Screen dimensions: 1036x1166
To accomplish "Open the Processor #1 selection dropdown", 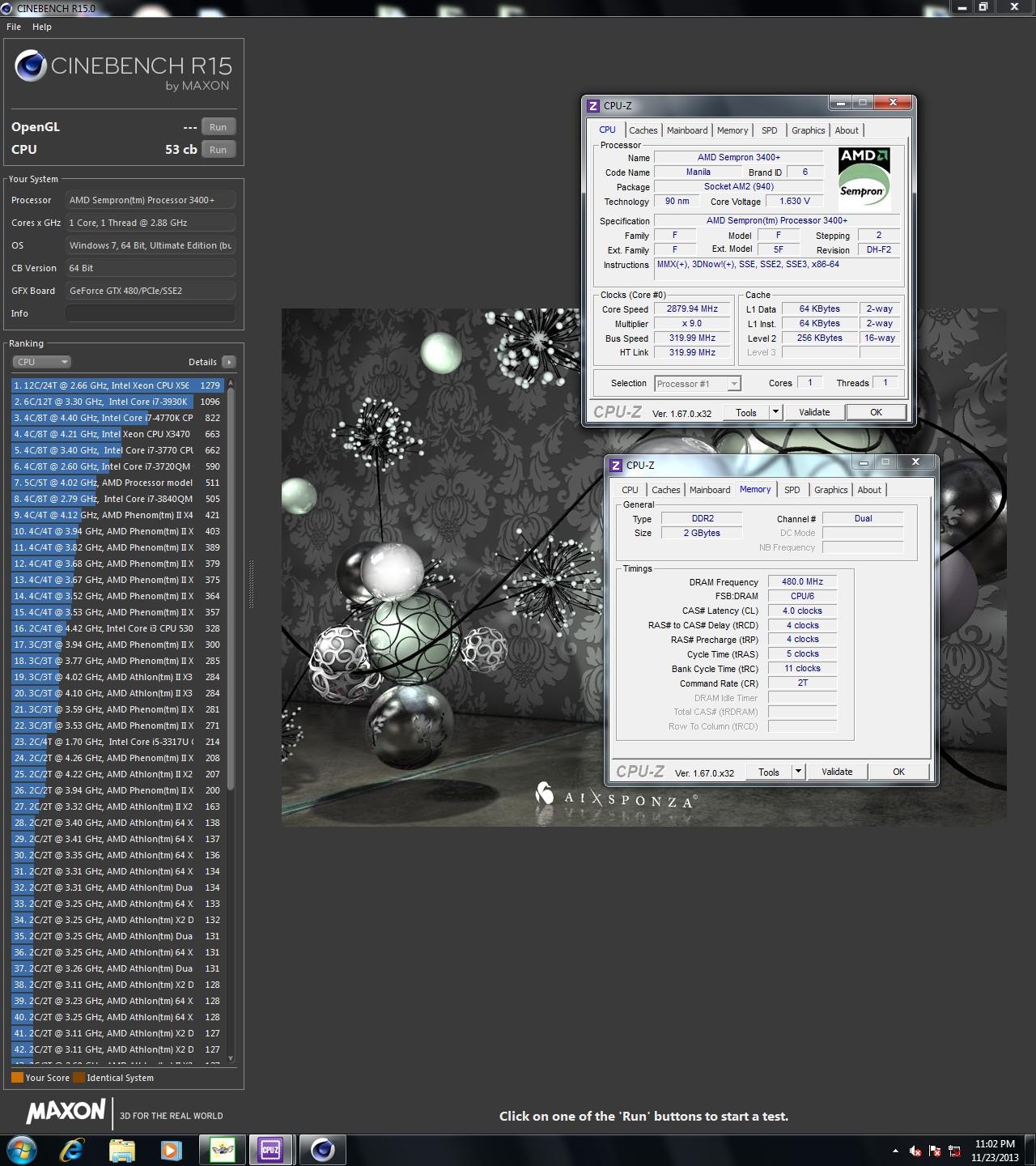I will [x=697, y=384].
